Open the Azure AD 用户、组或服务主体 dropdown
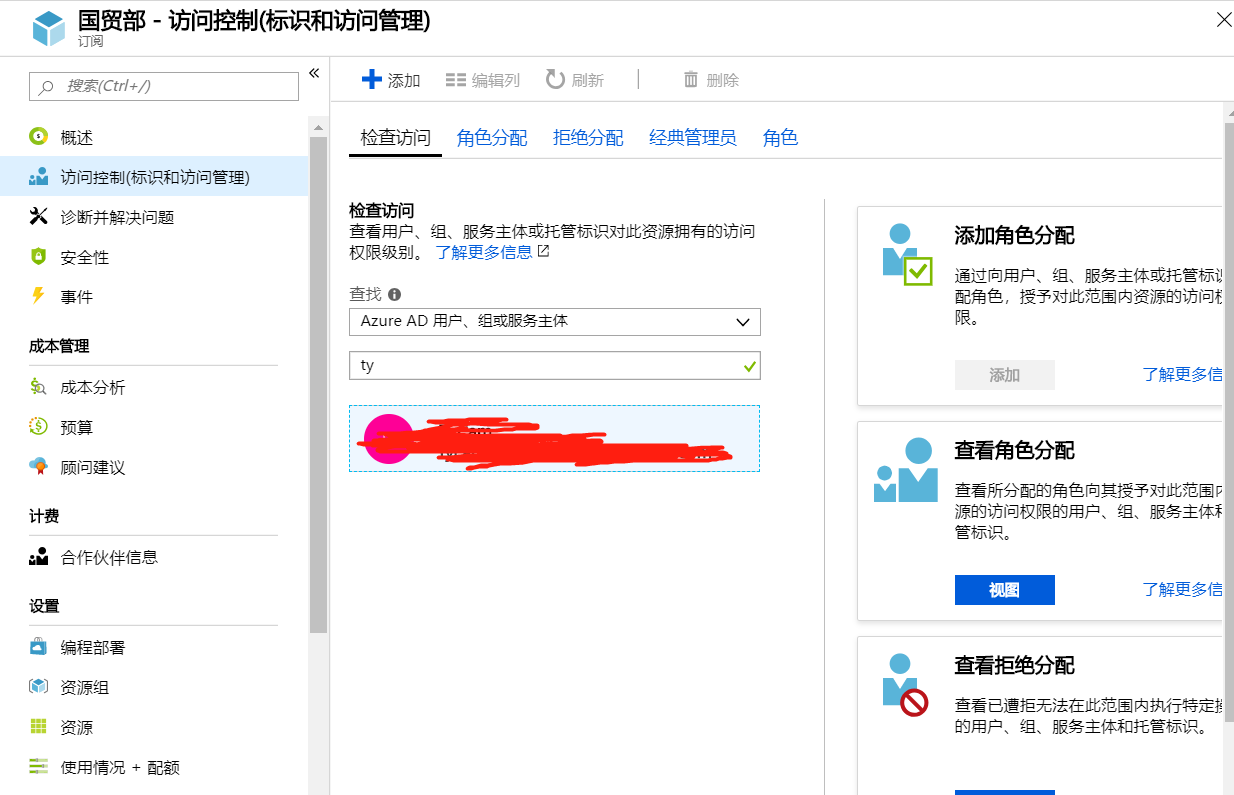 click(555, 322)
